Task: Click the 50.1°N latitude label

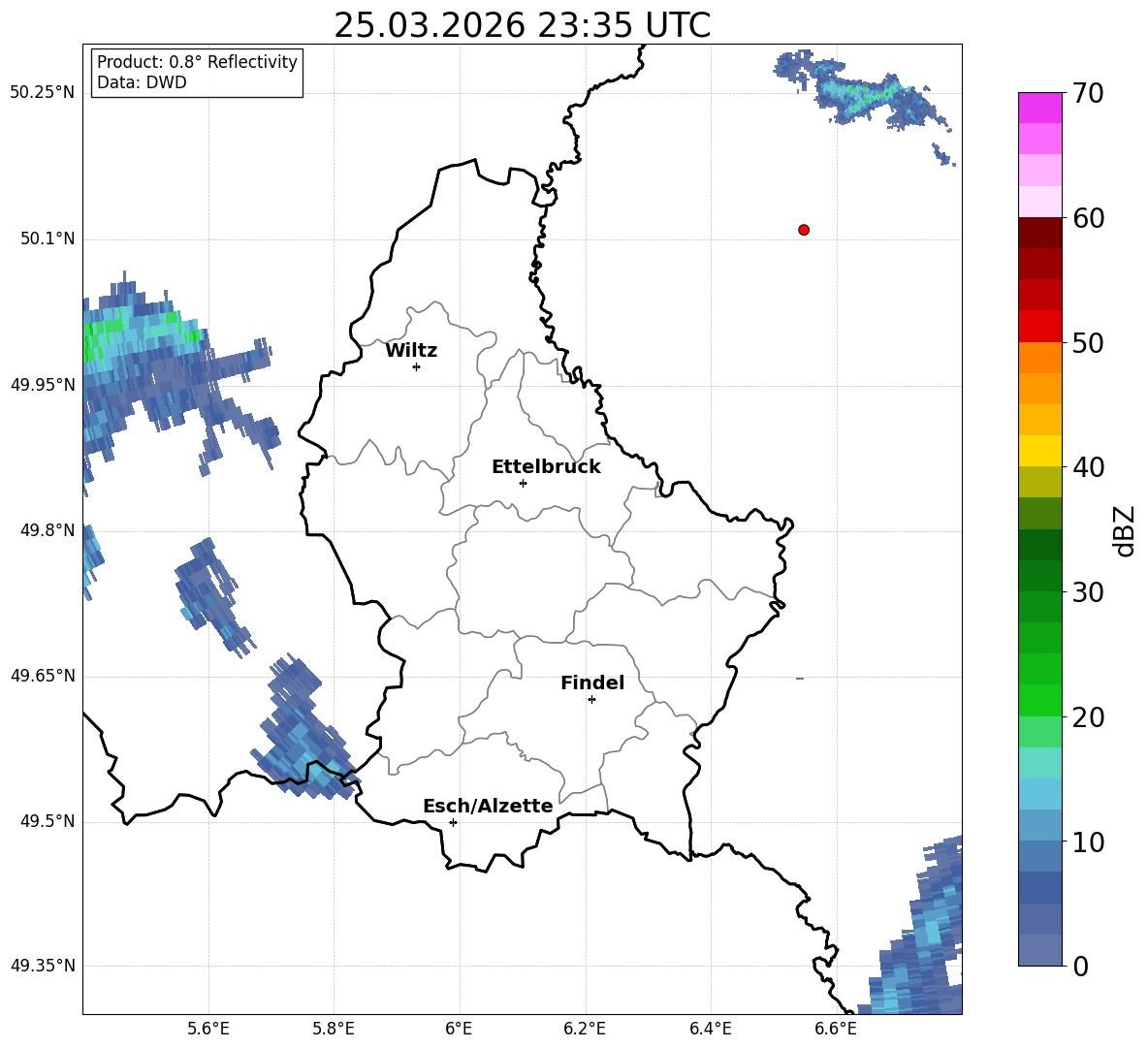Action: coord(48,238)
